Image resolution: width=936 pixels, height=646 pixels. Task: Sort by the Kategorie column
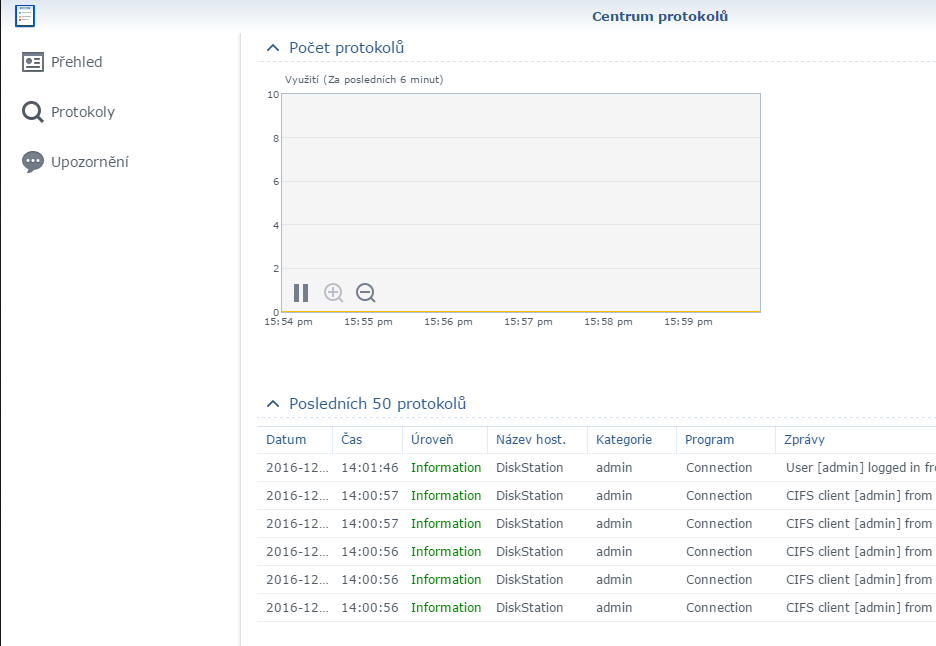pyautogui.click(x=624, y=440)
